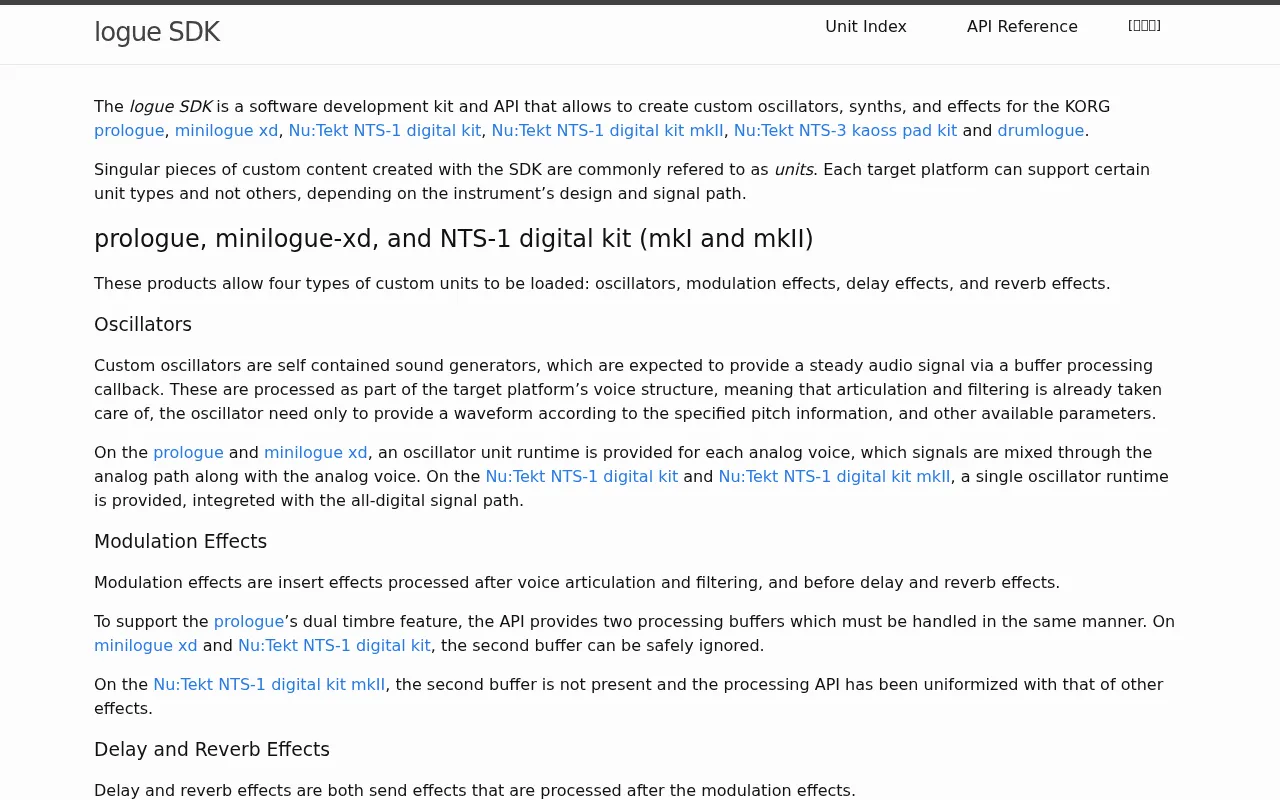Follow NTS-1 digital kit mkII link in Oscillators section
Viewport: 1280px width, 800px height.
tap(835, 477)
